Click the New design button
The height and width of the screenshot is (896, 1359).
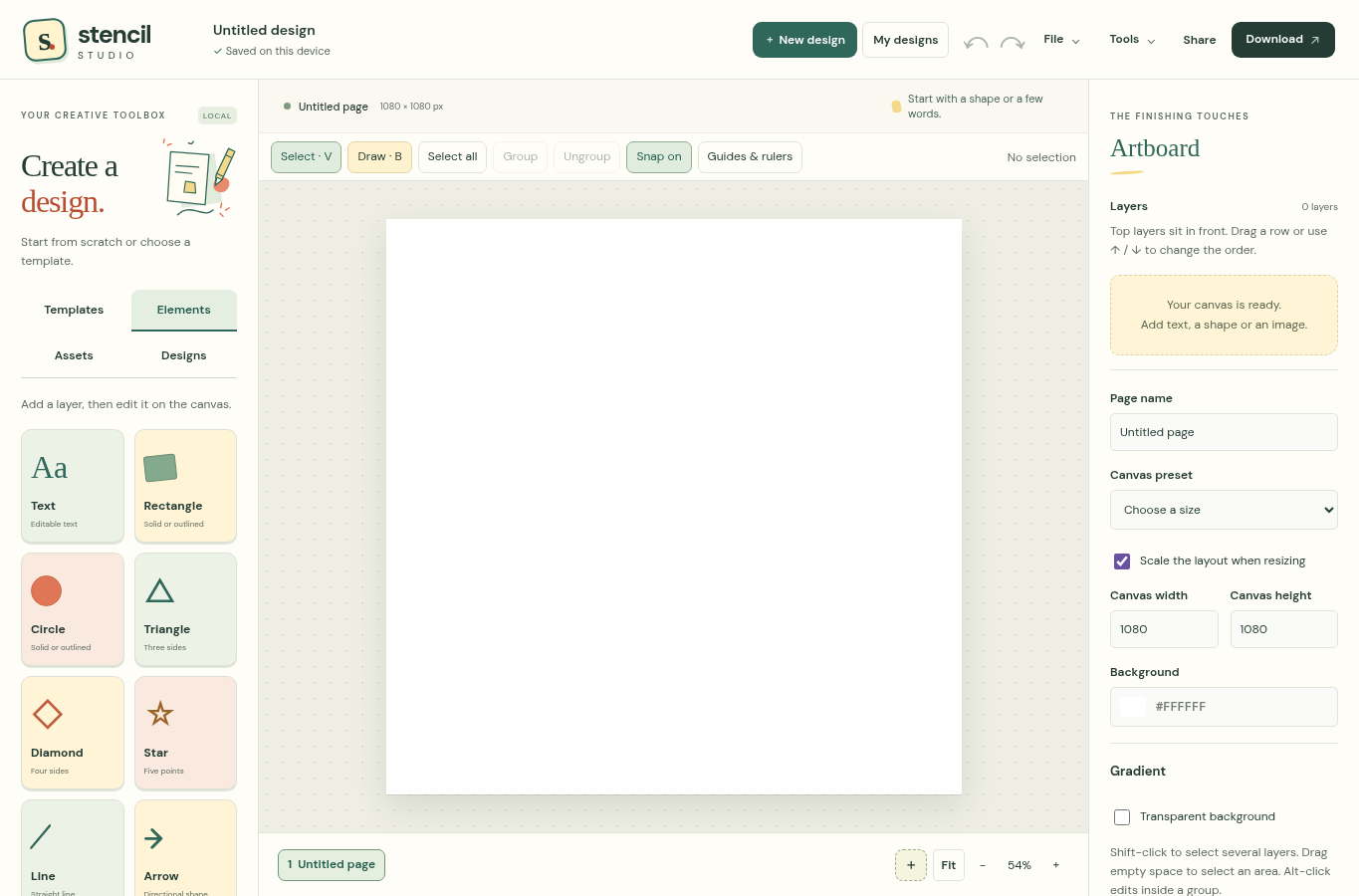pyautogui.click(x=804, y=40)
